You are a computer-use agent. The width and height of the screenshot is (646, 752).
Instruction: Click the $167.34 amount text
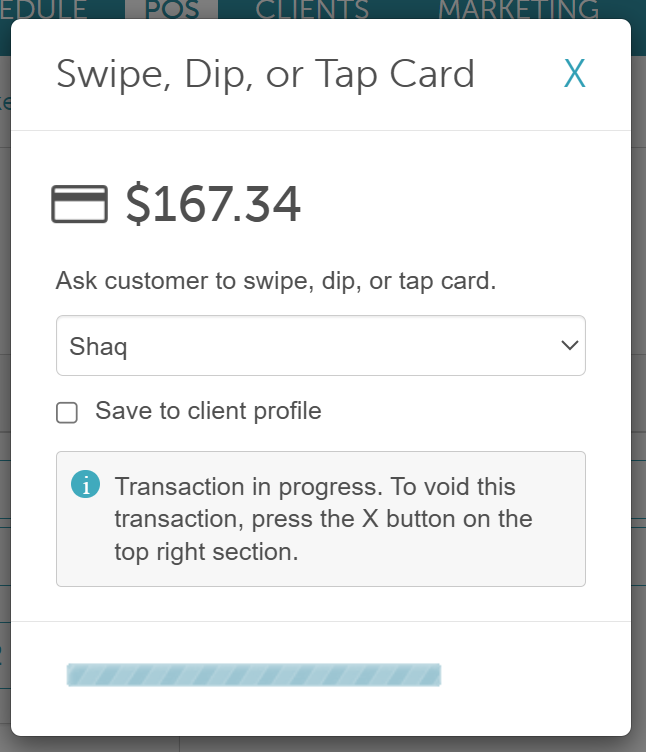coord(213,204)
